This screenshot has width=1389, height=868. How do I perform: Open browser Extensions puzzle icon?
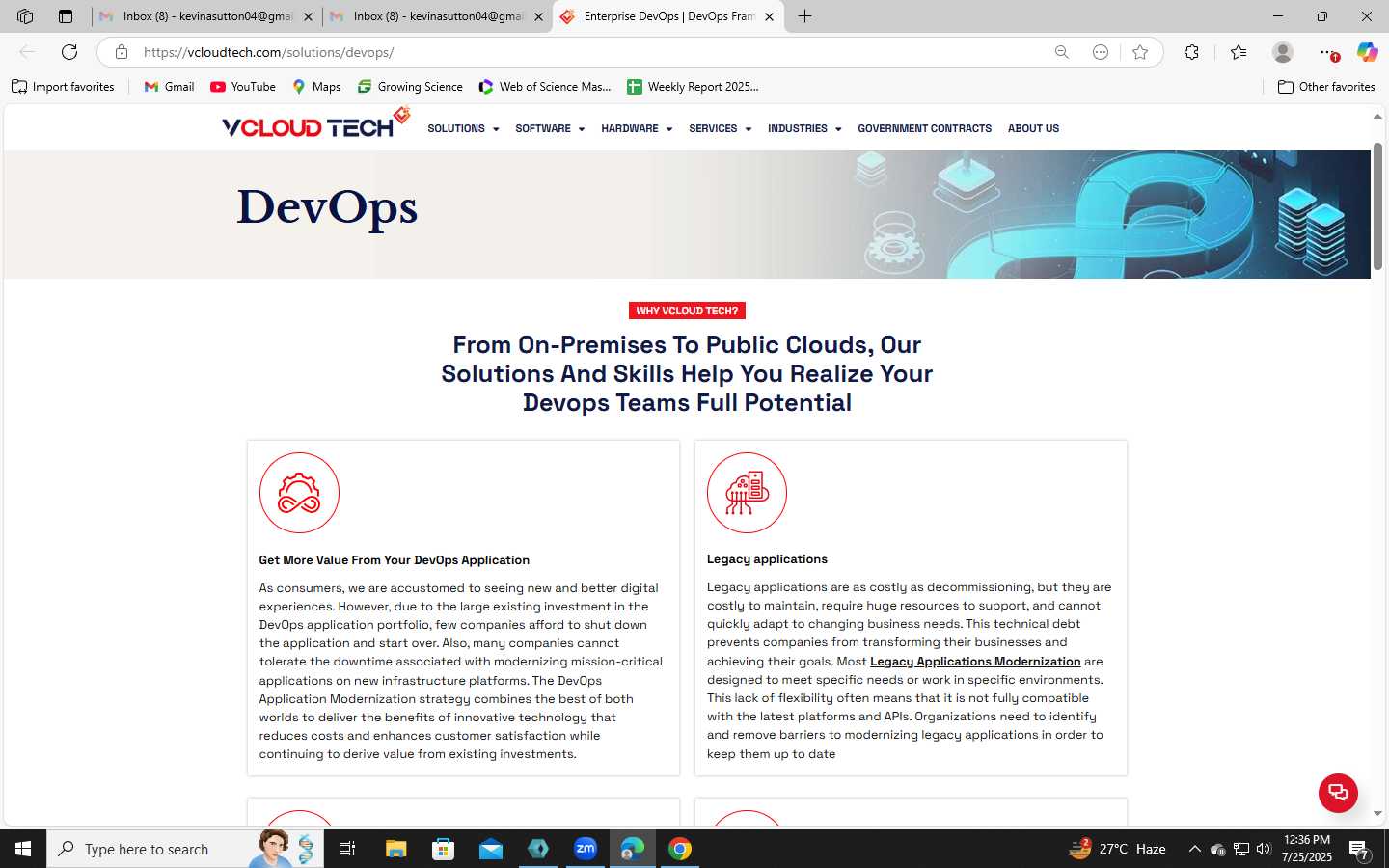click(1191, 52)
